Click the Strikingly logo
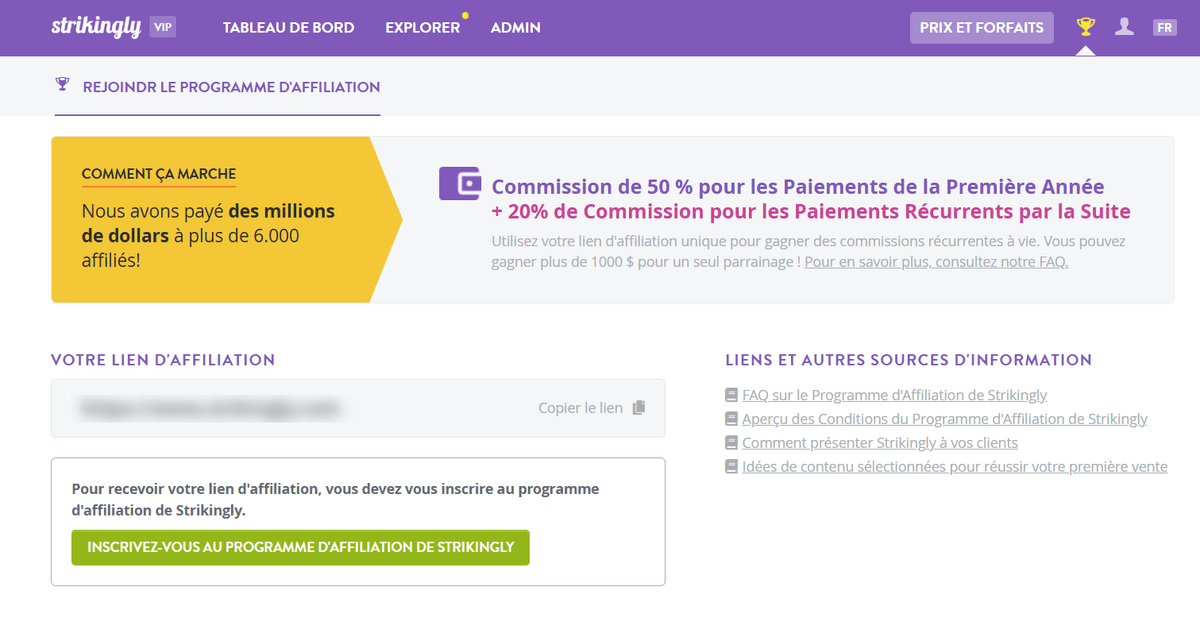Screen dimensions: 1200x637 point(97,27)
